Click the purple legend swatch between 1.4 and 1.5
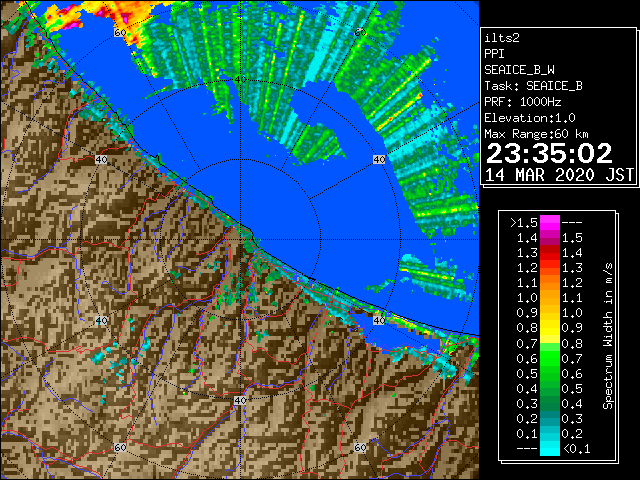This screenshot has width=640, height=480. tap(550, 238)
